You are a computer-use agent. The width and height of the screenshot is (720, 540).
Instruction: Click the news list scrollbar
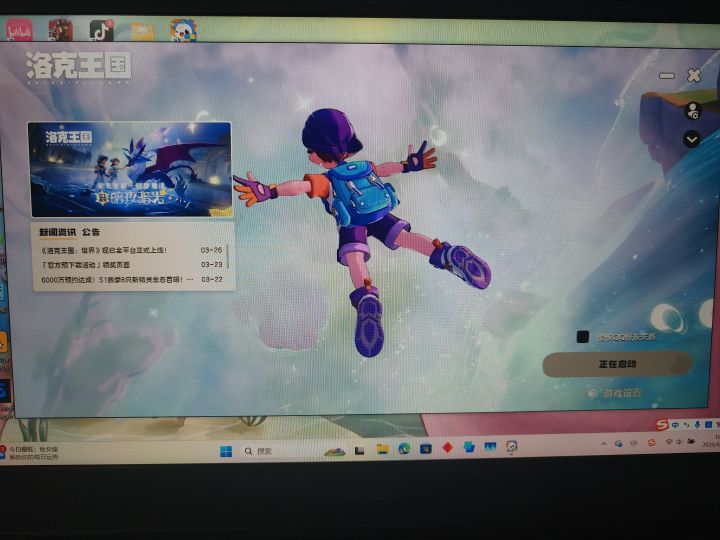[x=228, y=257]
